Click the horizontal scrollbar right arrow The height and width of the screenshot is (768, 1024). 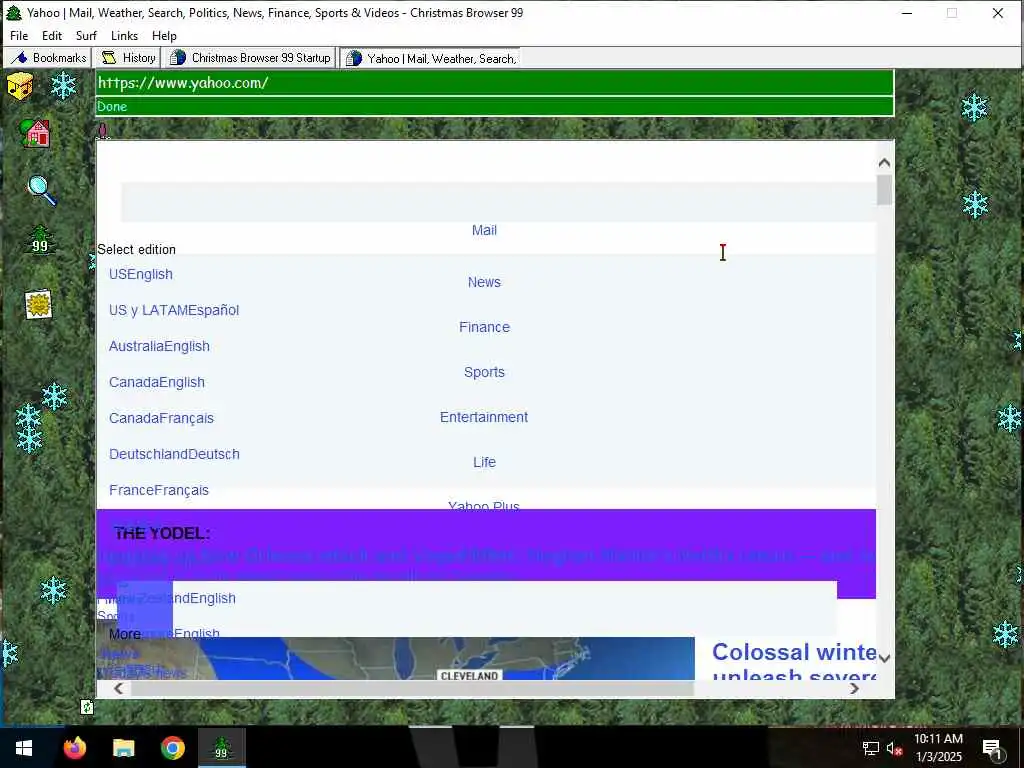854,688
